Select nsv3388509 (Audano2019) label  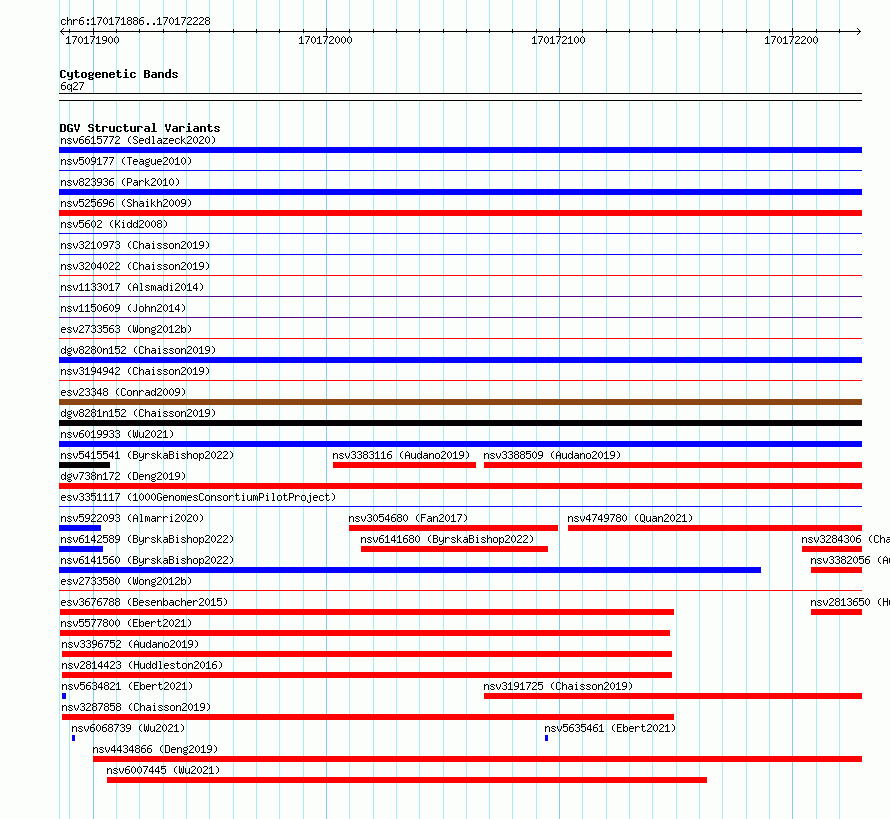click(552, 455)
